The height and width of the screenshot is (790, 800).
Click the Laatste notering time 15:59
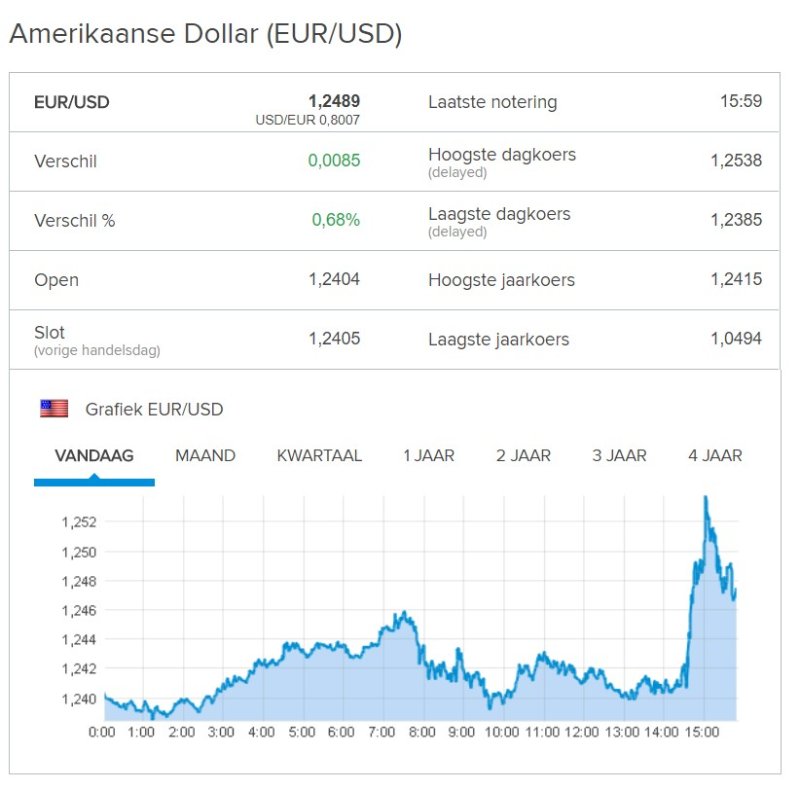click(740, 102)
